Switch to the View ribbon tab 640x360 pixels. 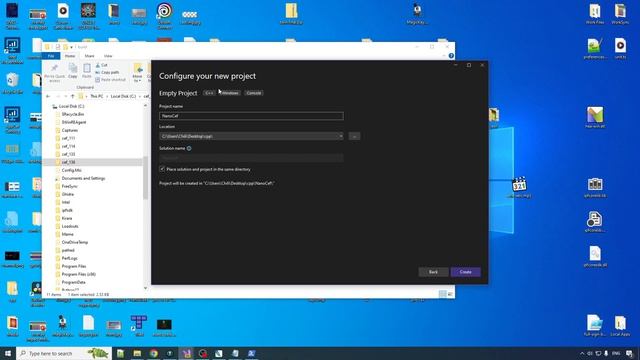pyautogui.click(x=108, y=56)
